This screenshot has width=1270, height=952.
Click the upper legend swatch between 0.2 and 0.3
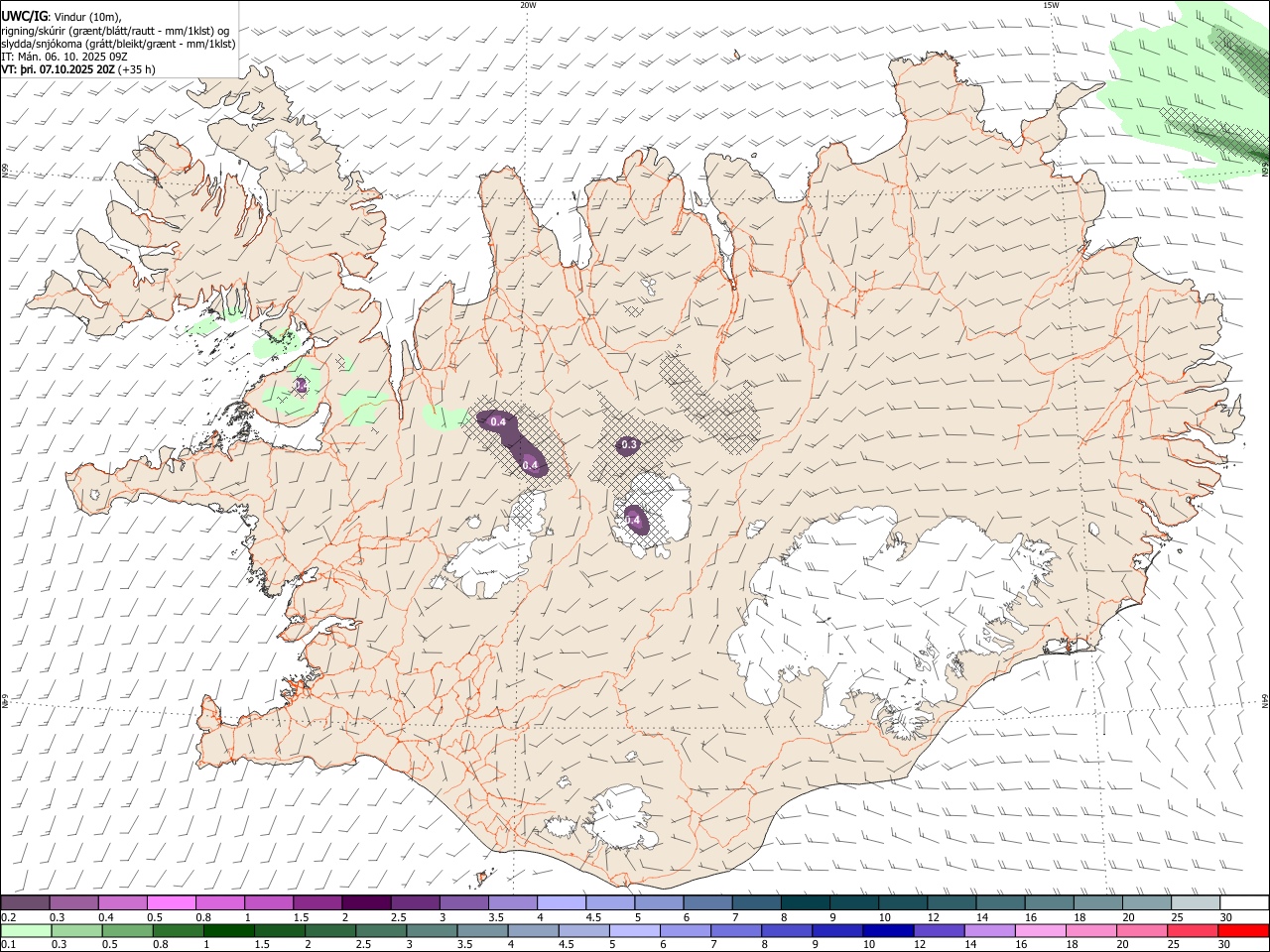(x=25, y=903)
